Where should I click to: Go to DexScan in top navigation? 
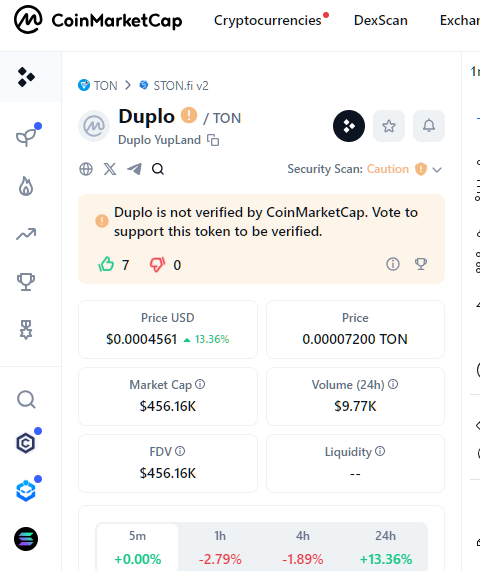click(x=381, y=20)
